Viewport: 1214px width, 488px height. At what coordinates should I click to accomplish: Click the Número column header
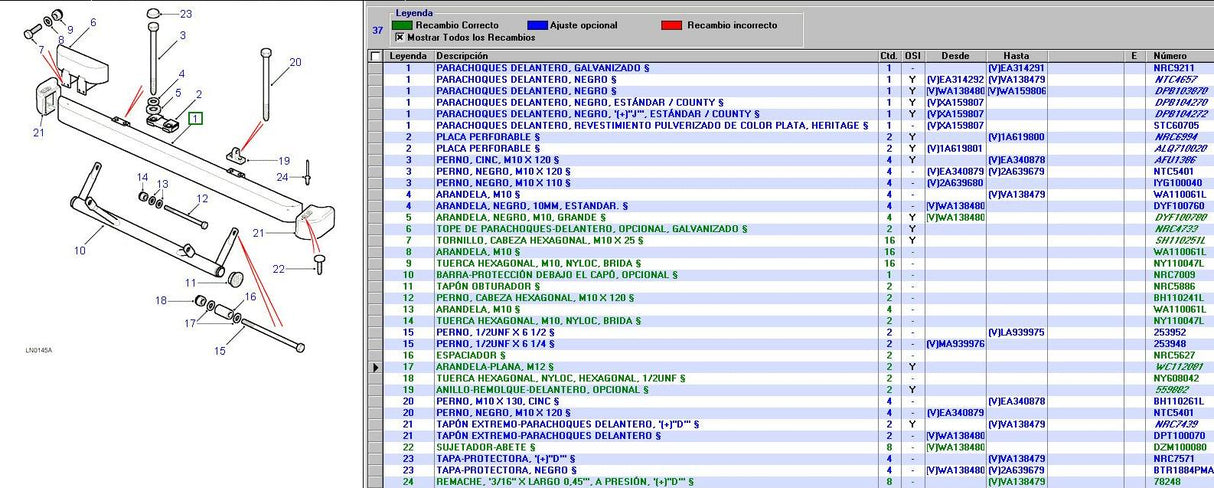pyautogui.click(x=1170, y=56)
